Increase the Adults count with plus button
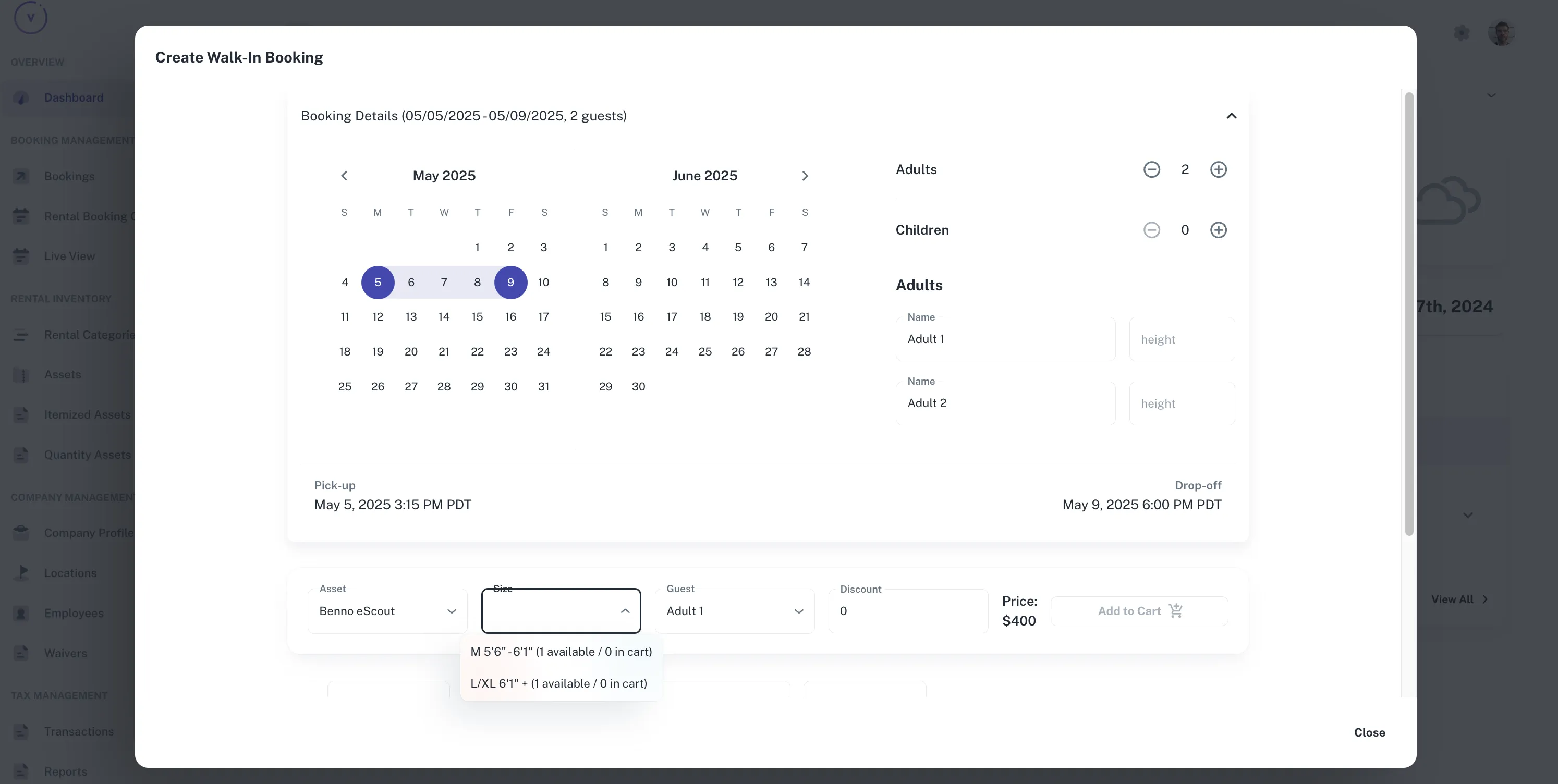1558x784 pixels. point(1218,169)
